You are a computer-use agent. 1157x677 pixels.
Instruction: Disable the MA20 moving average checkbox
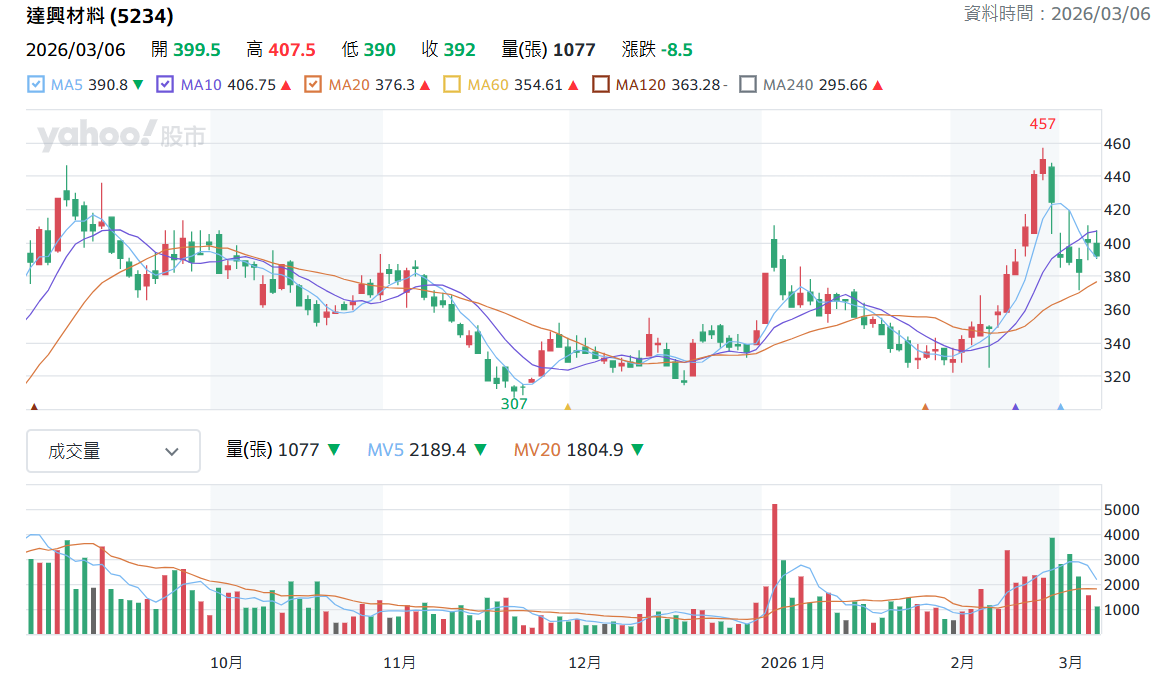(313, 84)
